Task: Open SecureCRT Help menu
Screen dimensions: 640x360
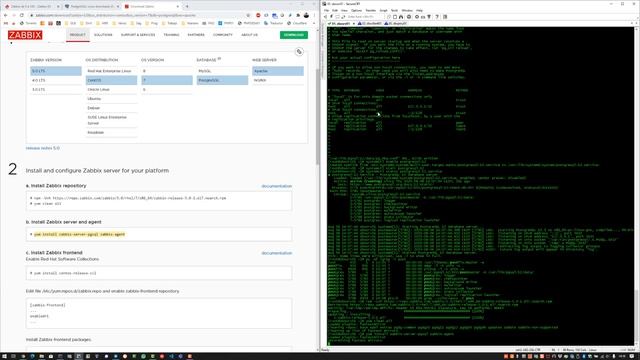Action: (x=420, y=10)
